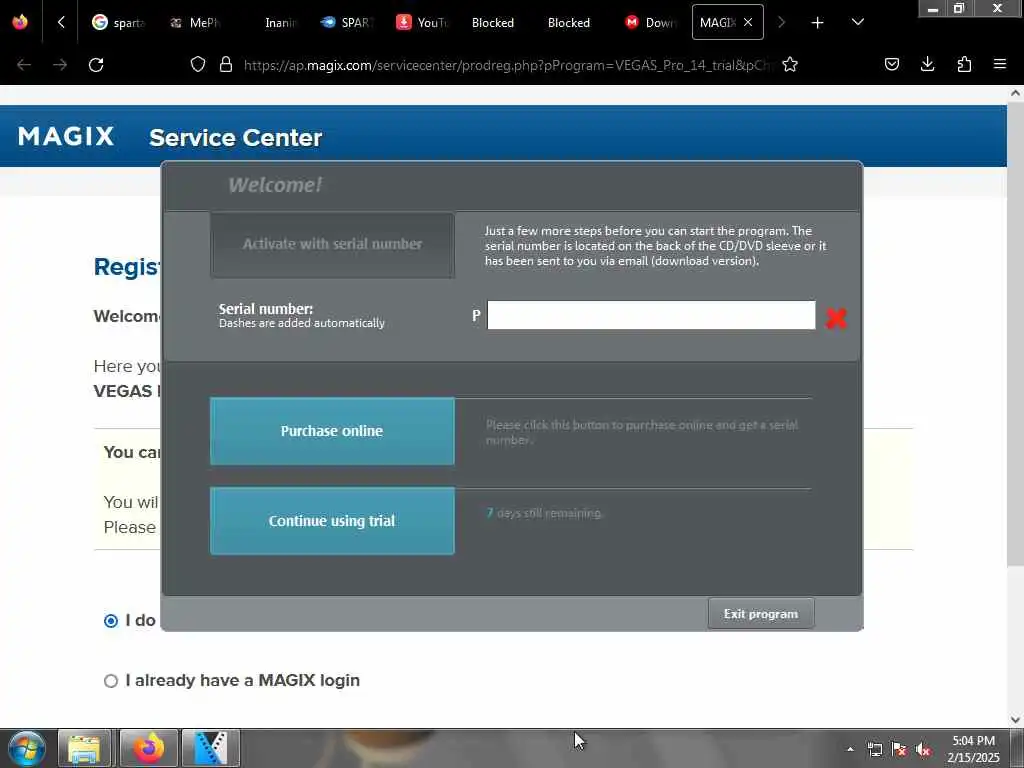Switch to the MePh tab
Image resolution: width=1024 pixels, height=768 pixels.
pos(194,22)
